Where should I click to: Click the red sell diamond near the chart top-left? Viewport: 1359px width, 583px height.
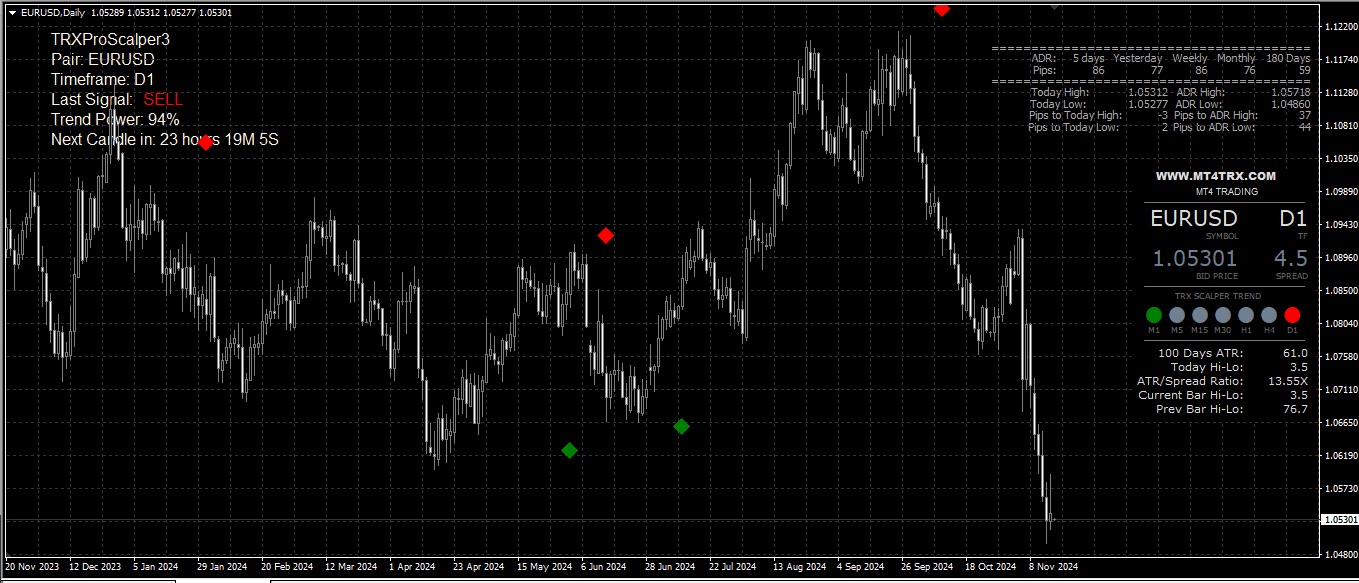tap(206, 143)
